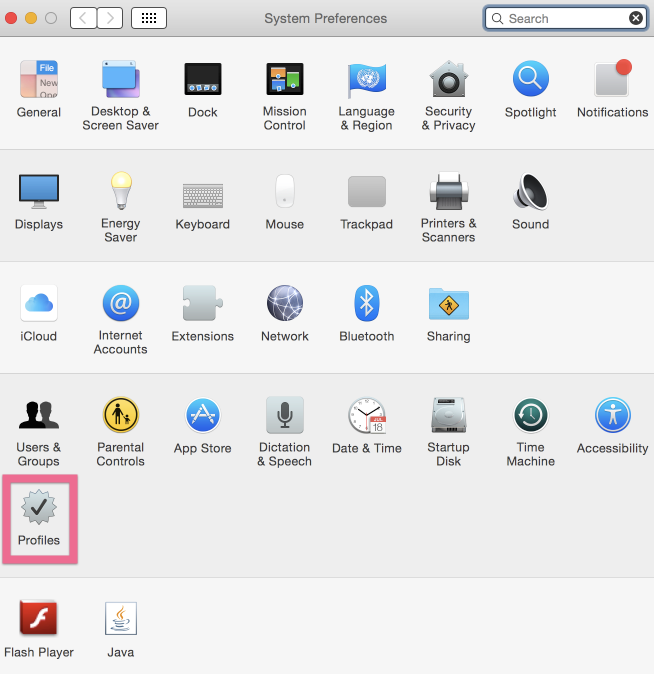Click the magnifying glass in search field
This screenshot has height=674, width=654.
497,18
